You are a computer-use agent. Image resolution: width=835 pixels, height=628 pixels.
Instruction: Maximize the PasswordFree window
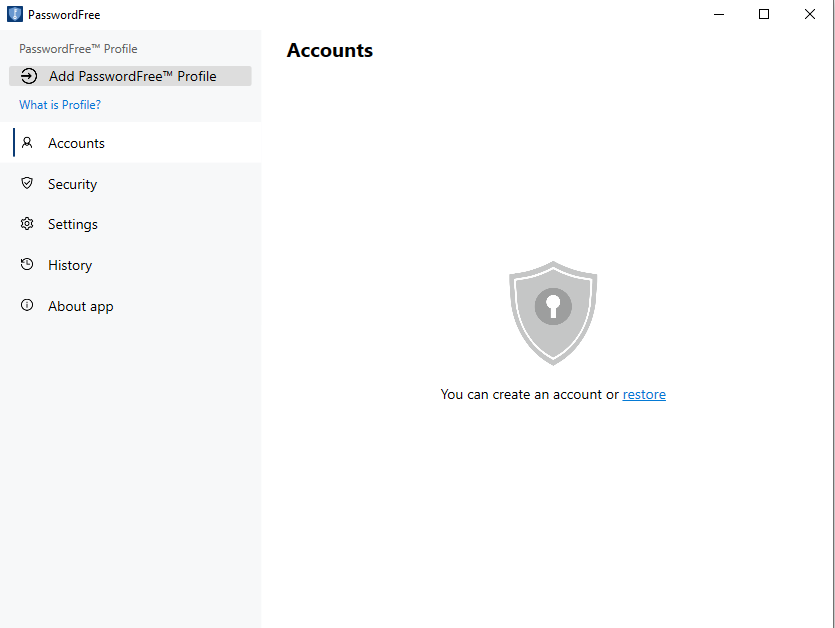764,14
